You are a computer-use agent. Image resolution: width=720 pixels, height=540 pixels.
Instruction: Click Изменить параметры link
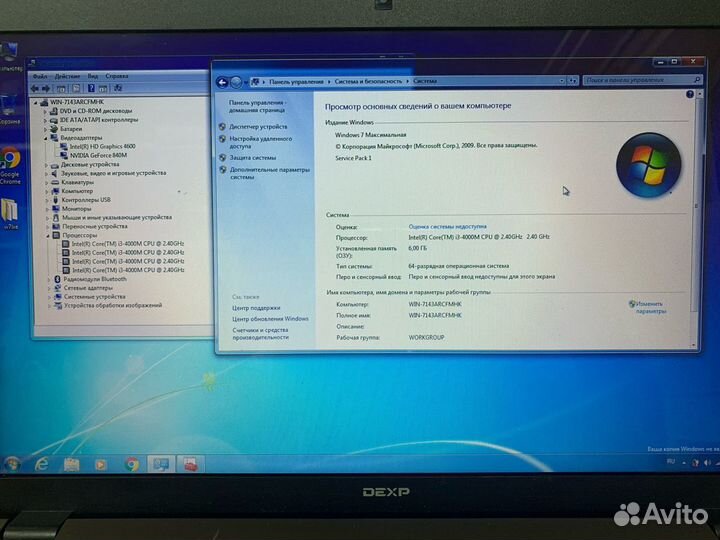pos(651,307)
